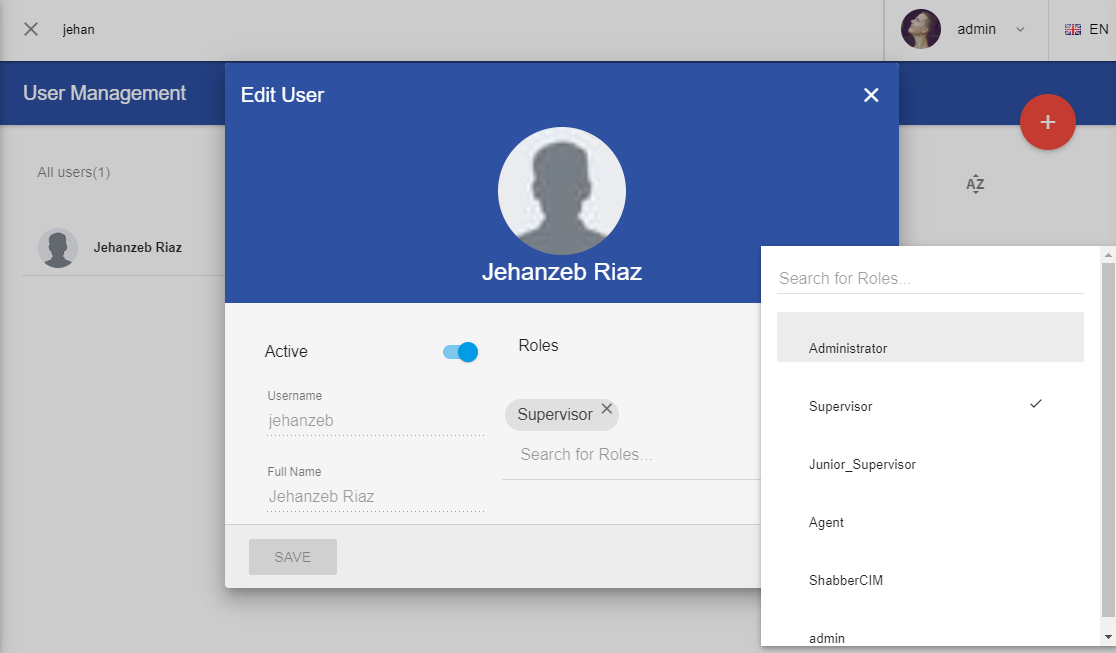Remove the Supervisor role chip
This screenshot has width=1116, height=653.
607,409
